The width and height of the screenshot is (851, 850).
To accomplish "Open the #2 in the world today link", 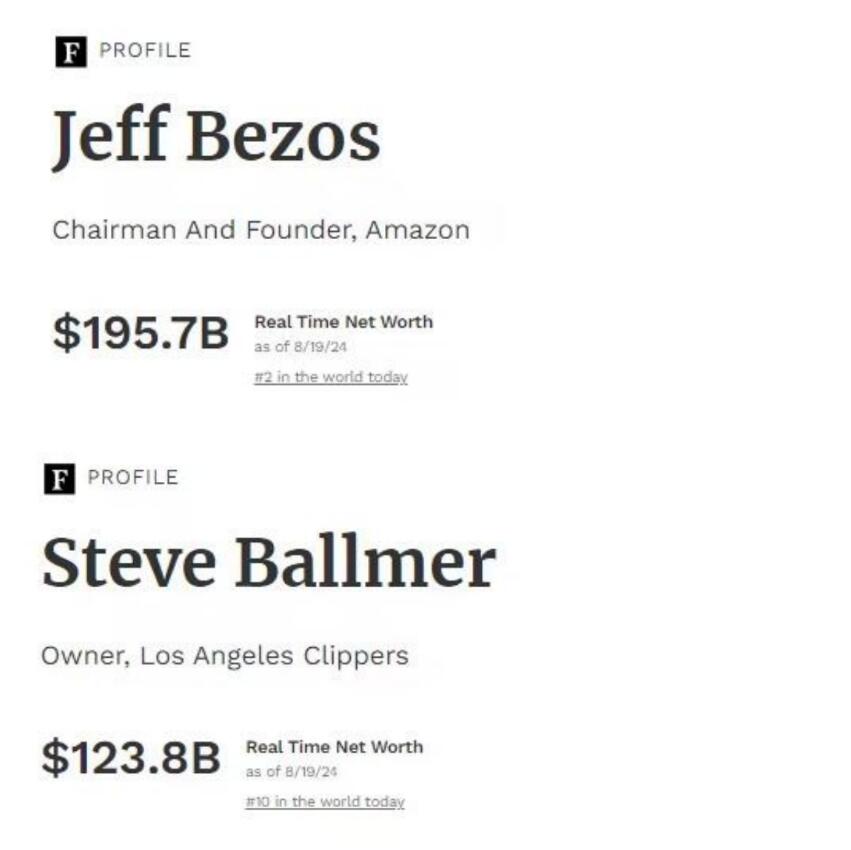I will point(331,377).
